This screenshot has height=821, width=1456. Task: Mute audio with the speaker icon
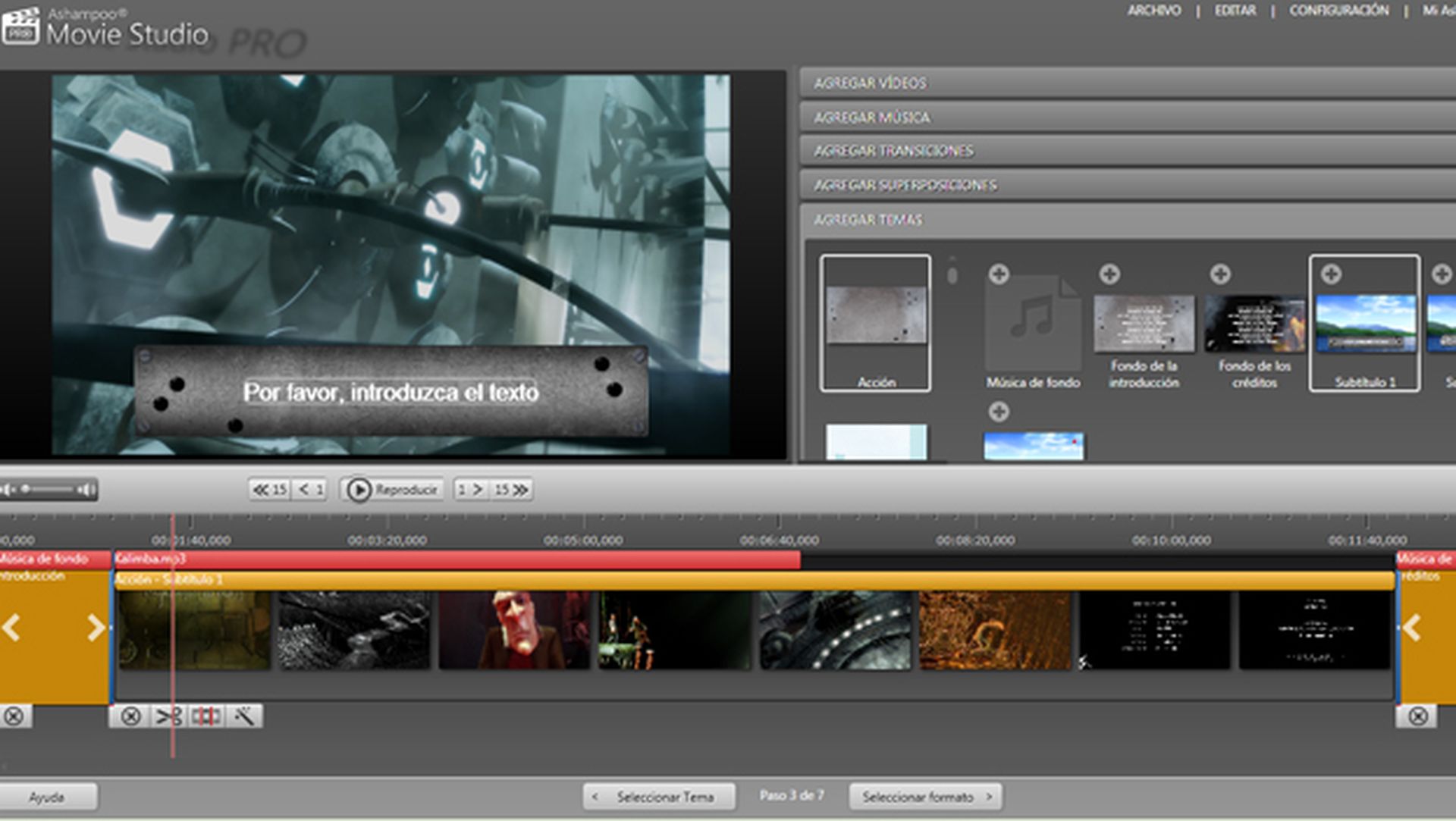(x=6, y=489)
